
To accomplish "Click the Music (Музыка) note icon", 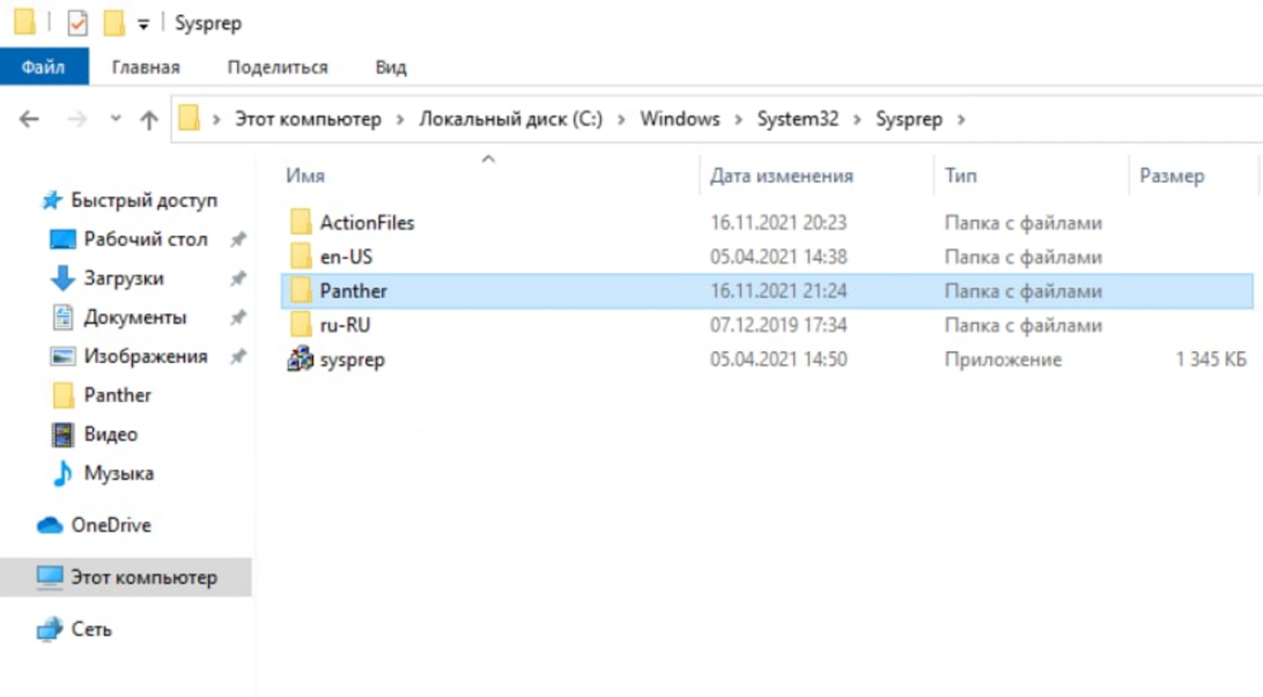I will [63, 473].
